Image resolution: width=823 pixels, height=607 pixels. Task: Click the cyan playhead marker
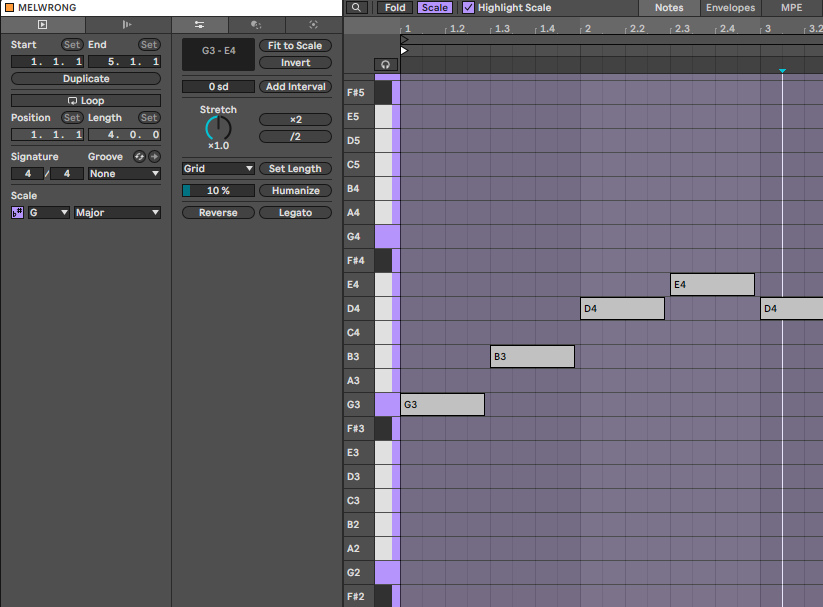(x=782, y=70)
